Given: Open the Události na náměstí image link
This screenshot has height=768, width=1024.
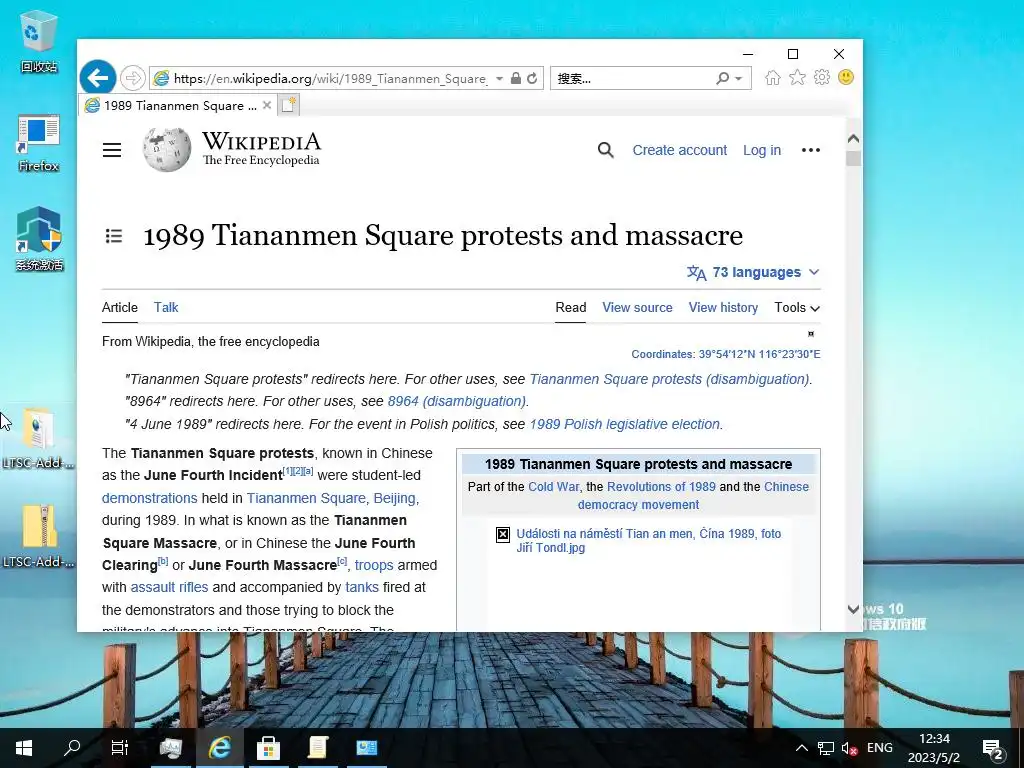Looking at the screenshot, I should tap(648, 541).
